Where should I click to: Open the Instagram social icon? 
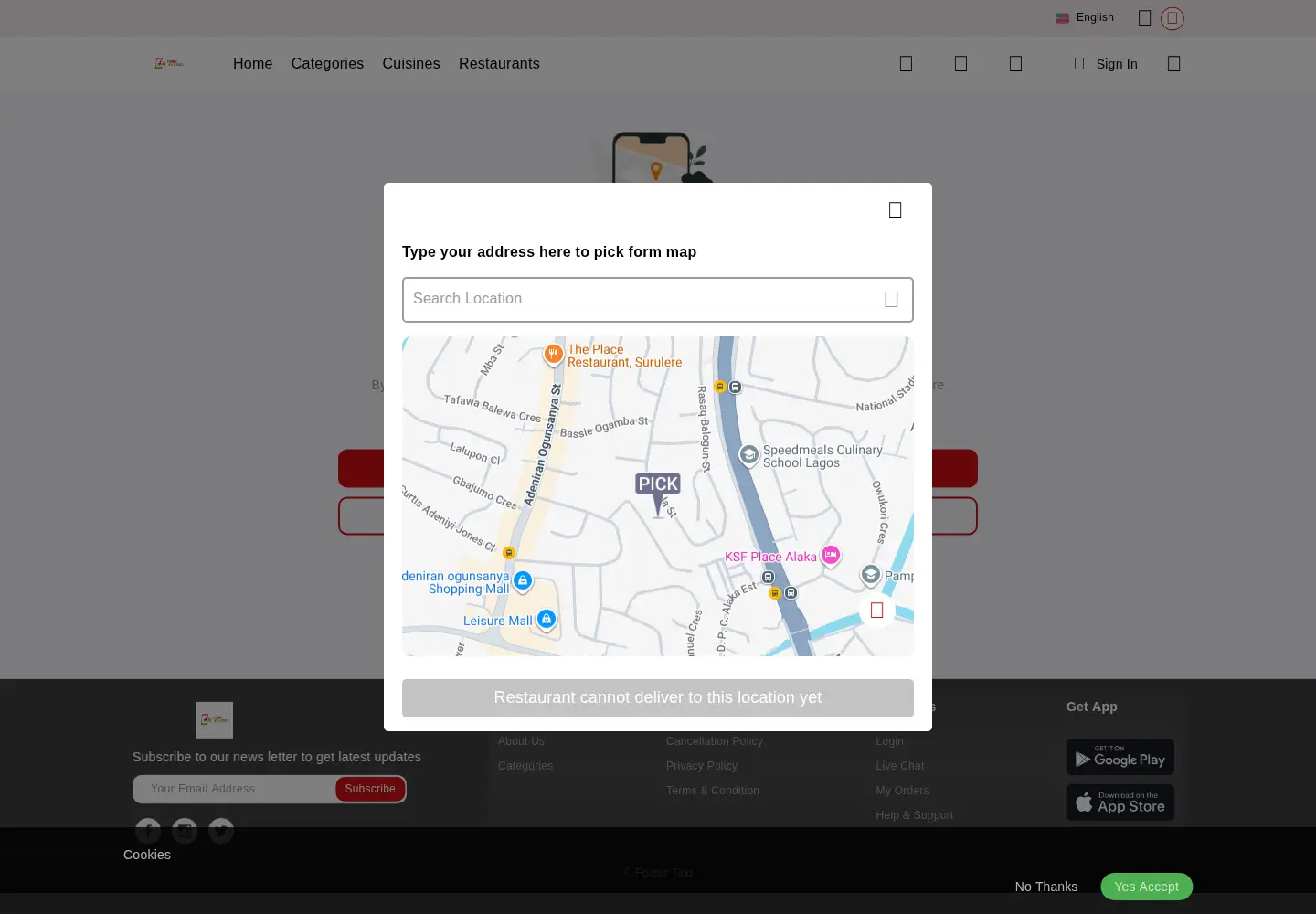185,831
